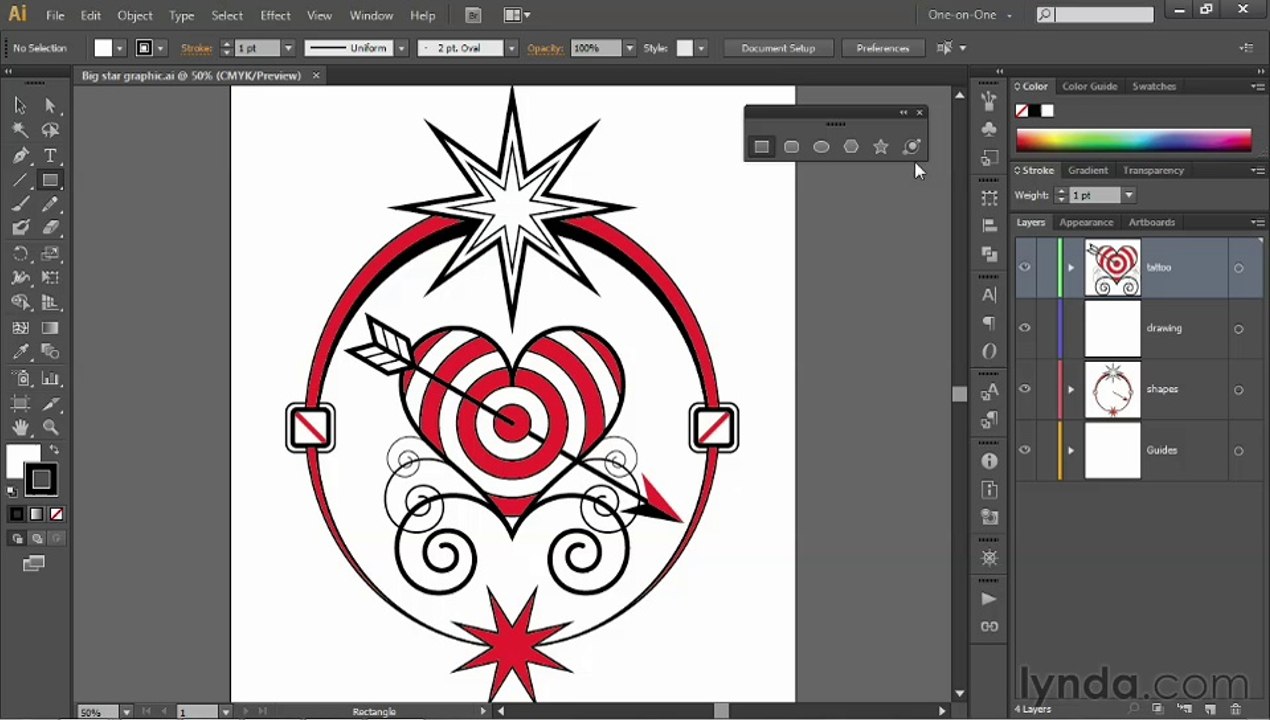Hide the Guides layer
This screenshot has height=720, width=1270.
click(x=1025, y=450)
